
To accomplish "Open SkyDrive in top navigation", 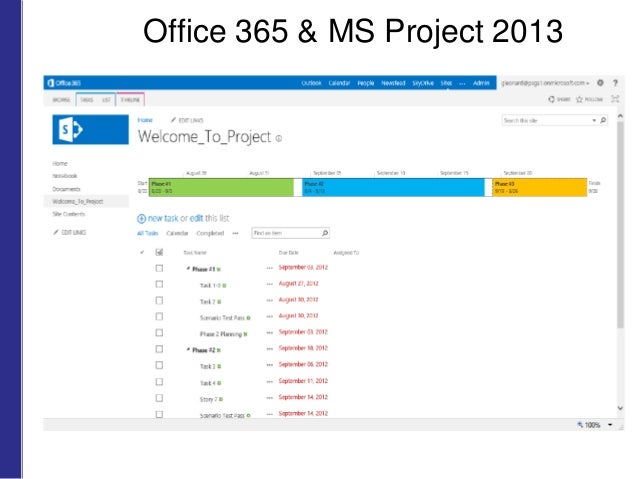I will (x=423, y=83).
